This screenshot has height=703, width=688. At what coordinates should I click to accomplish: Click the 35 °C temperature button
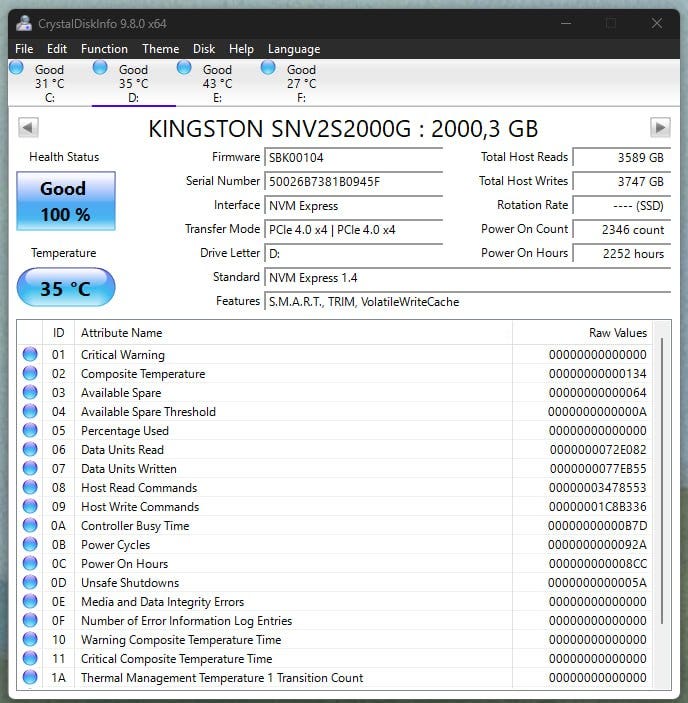tap(66, 287)
